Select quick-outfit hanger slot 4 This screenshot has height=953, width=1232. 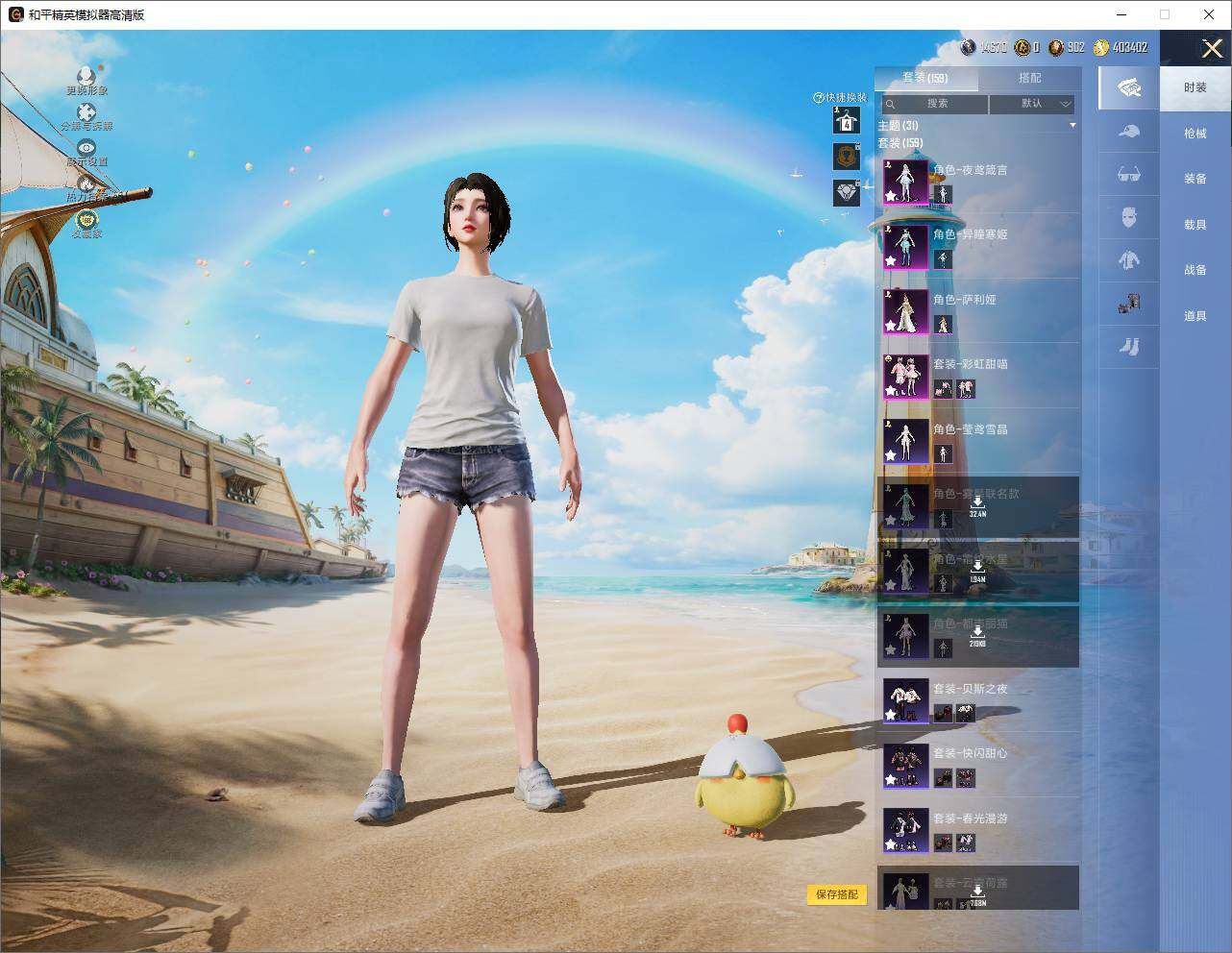click(x=846, y=120)
